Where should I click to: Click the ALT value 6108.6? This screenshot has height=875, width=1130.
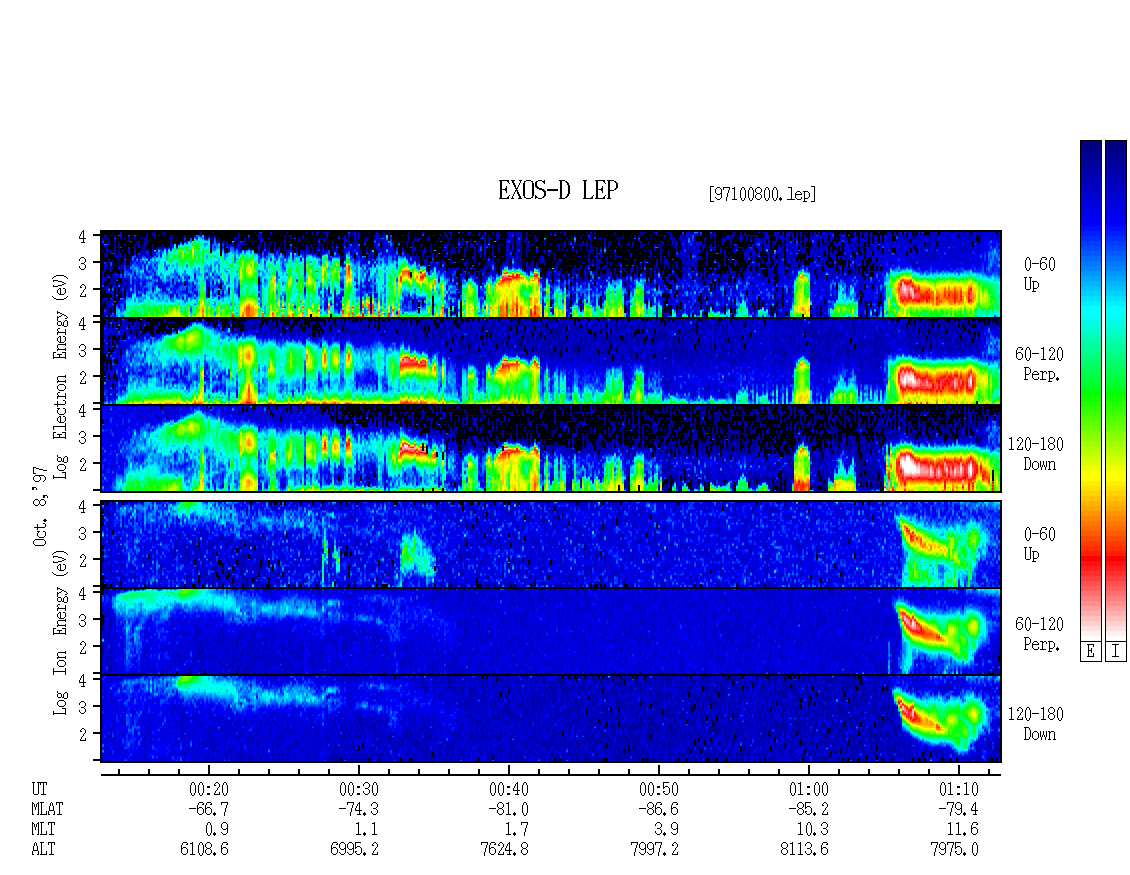pyautogui.click(x=205, y=850)
